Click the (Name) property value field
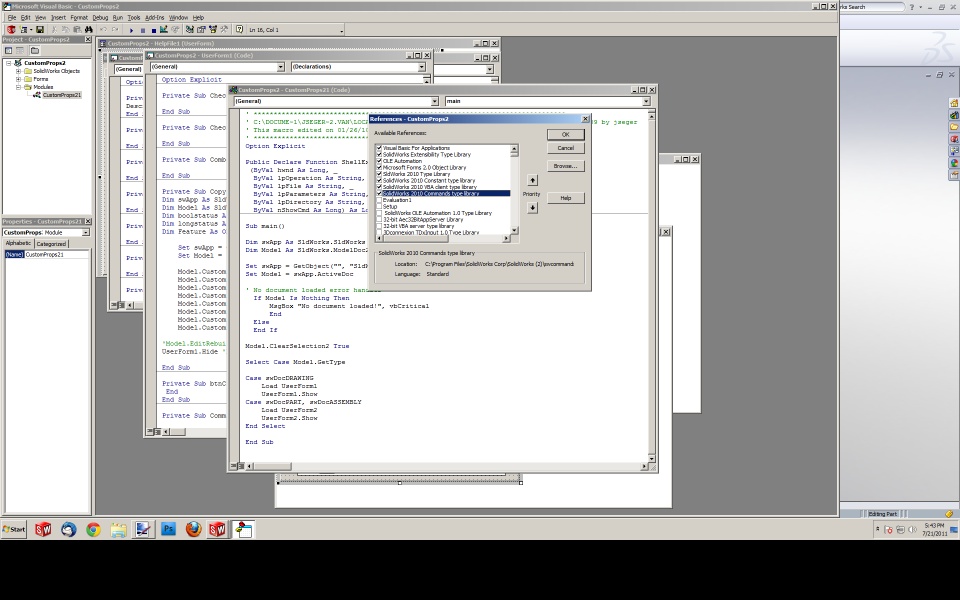This screenshot has height=600, width=960. (x=57, y=255)
